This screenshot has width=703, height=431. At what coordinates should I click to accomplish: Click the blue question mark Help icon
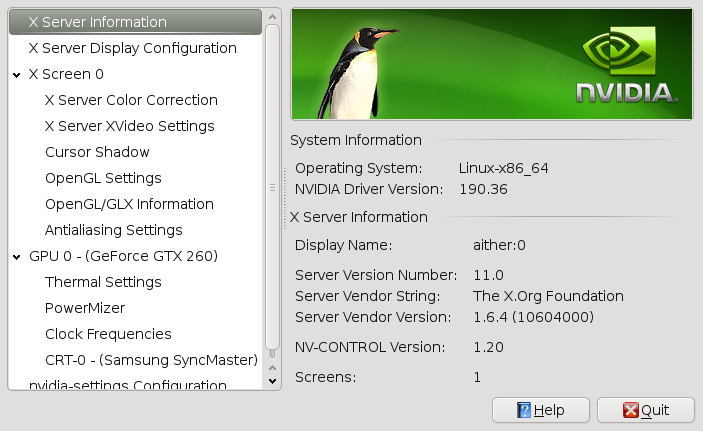[524, 410]
